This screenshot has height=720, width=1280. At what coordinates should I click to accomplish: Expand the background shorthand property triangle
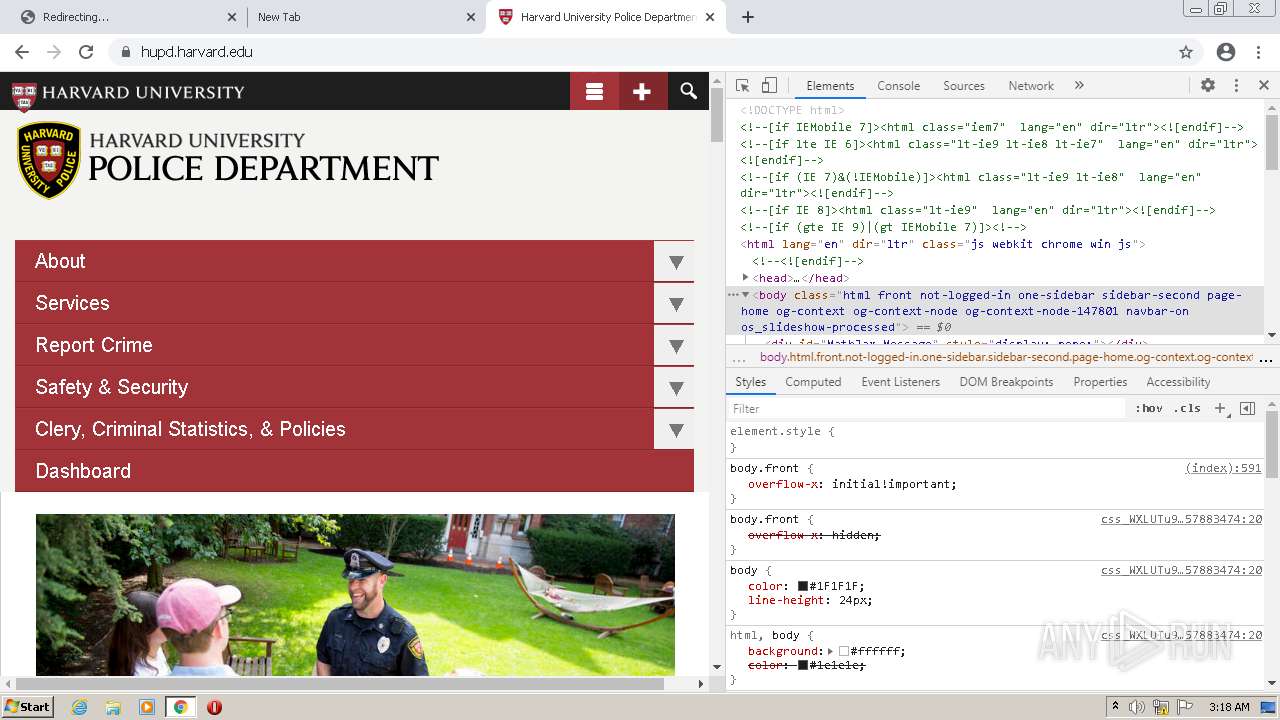831,651
